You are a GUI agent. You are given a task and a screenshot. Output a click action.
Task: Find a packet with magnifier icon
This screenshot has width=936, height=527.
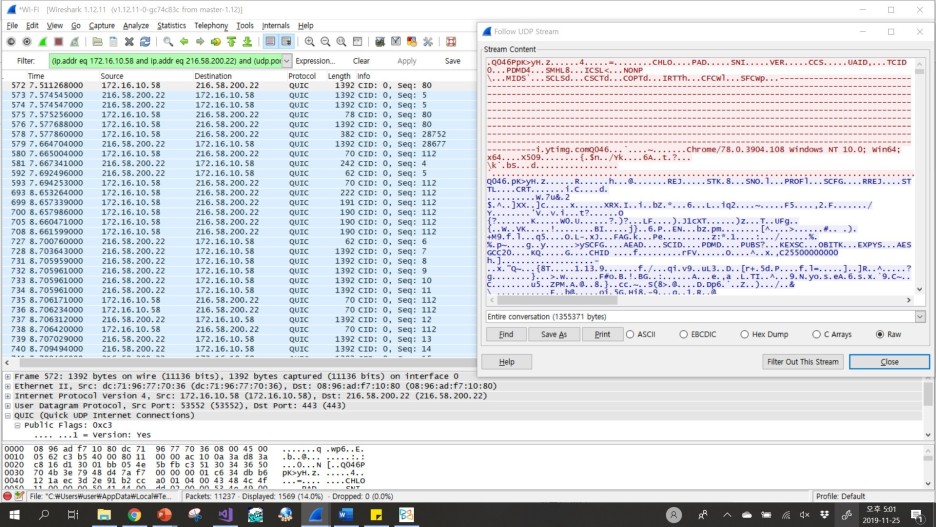168,42
